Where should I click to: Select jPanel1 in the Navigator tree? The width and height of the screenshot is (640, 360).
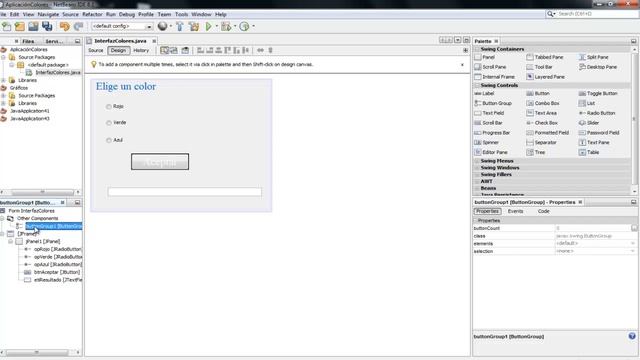coord(42,242)
